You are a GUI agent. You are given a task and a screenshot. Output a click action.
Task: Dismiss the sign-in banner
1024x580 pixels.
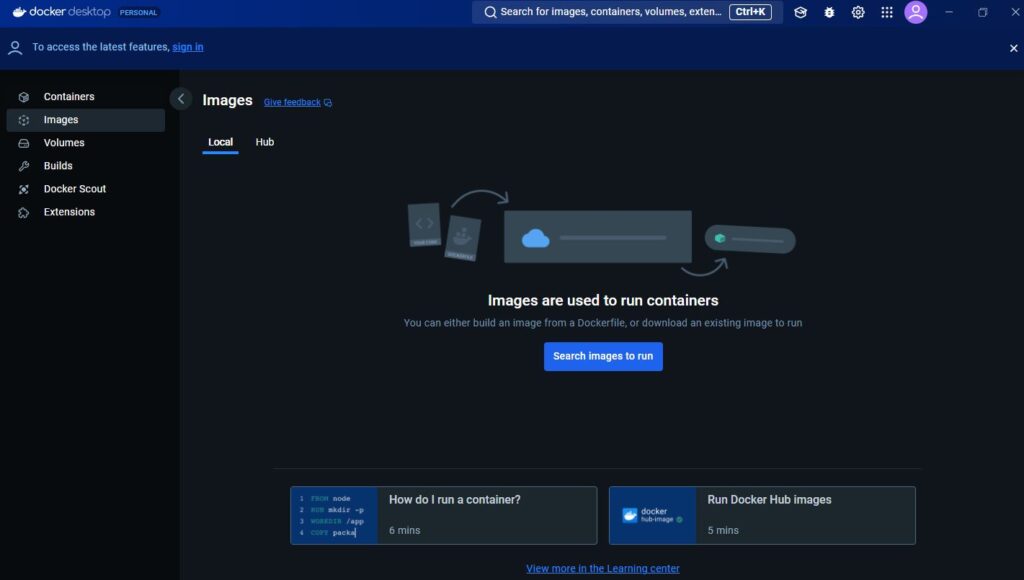coord(1013,48)
